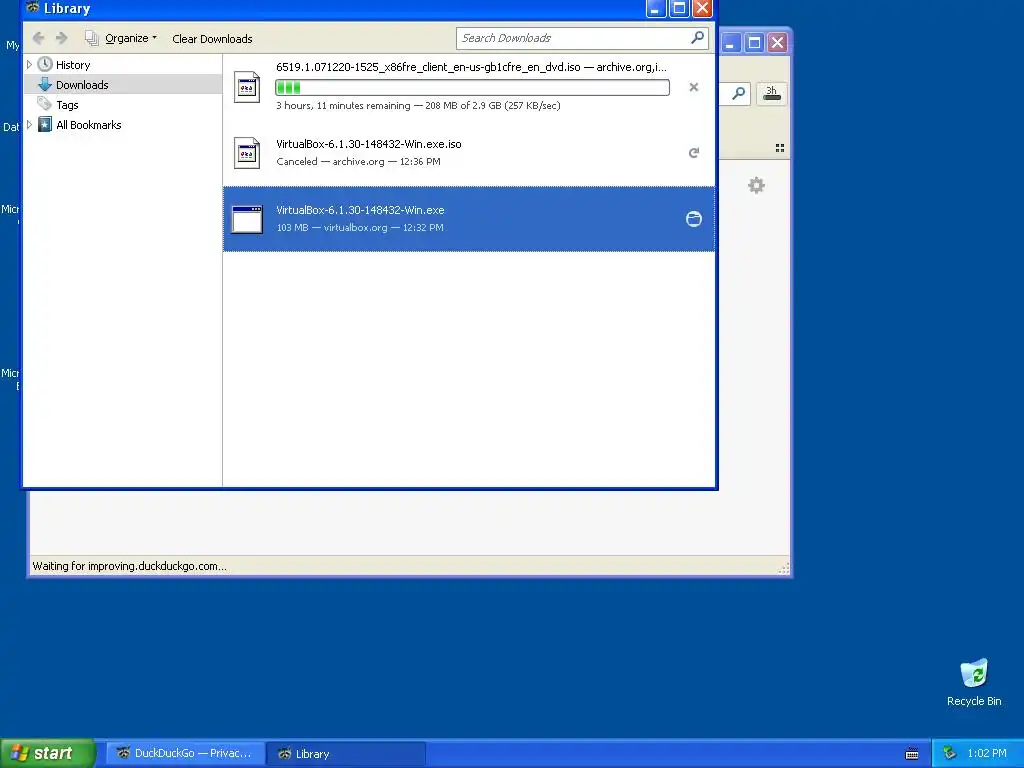The height and width of the screenshot is (768, 1024).
Task: Cancel the dvd.iso download
Action: pos(694,87)
